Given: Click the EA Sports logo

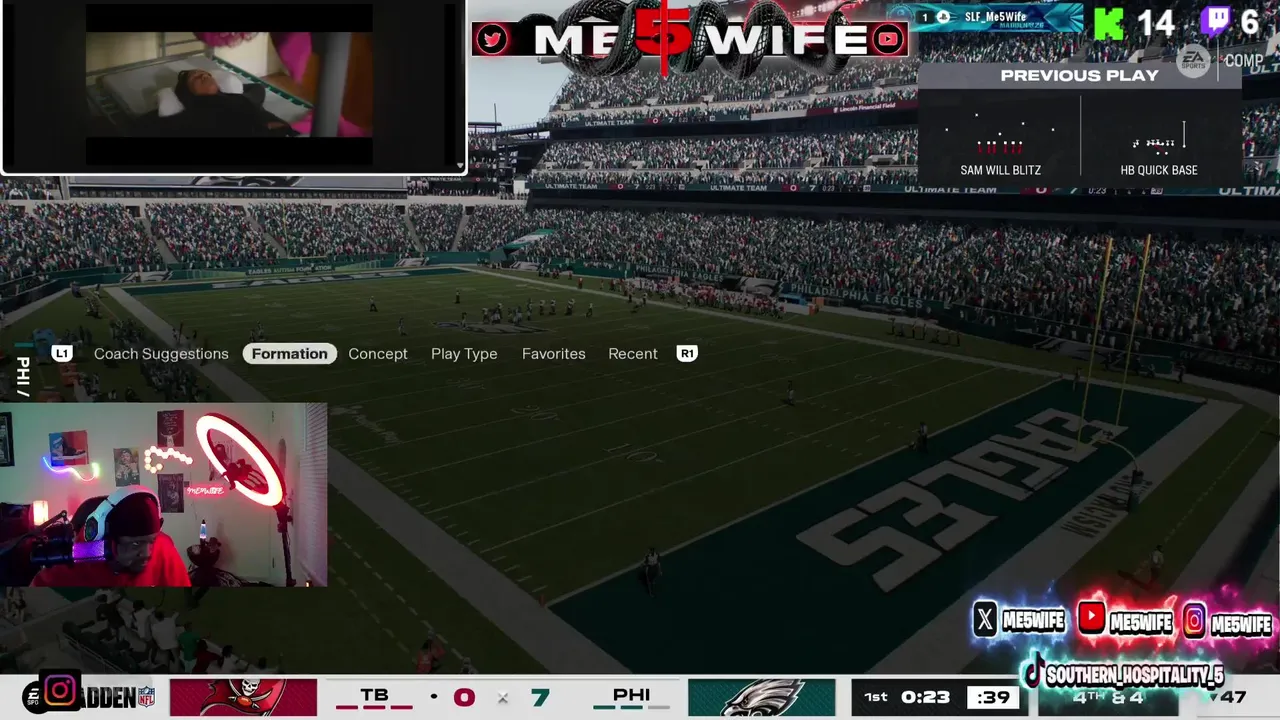Looking at the screenshot, I should [1193, 61].
